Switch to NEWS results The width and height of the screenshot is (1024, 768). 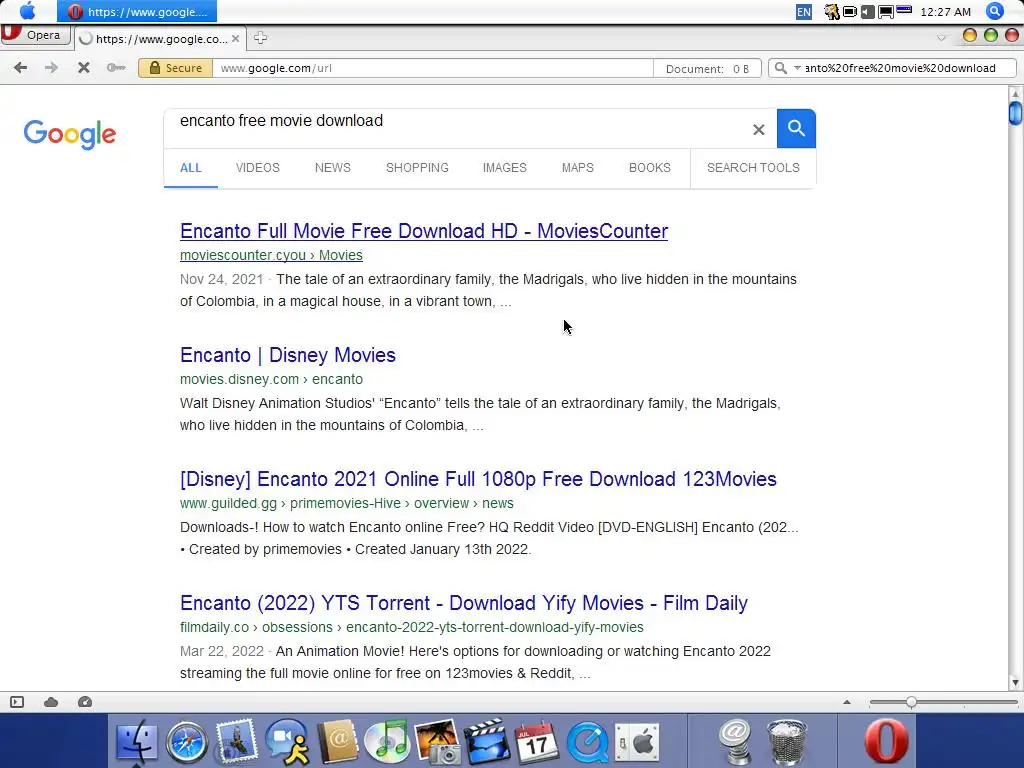[x=332, y=168]
